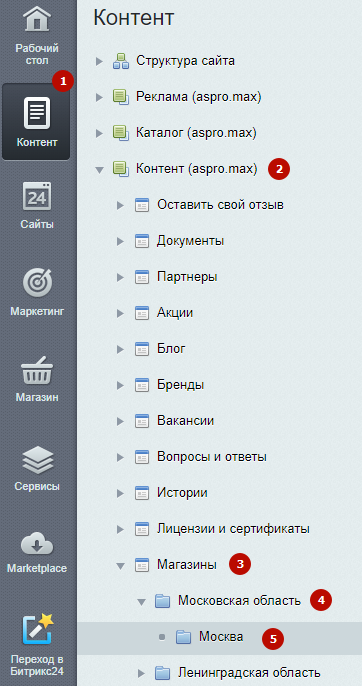This screenshot has width=362, height=686.
Task: Select the Контент sidebar section icon
Action: point(37,113)
